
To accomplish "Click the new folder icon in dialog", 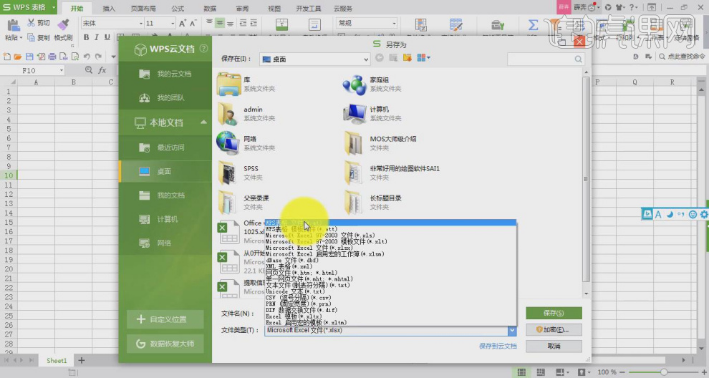I will (x=407, y=58).
